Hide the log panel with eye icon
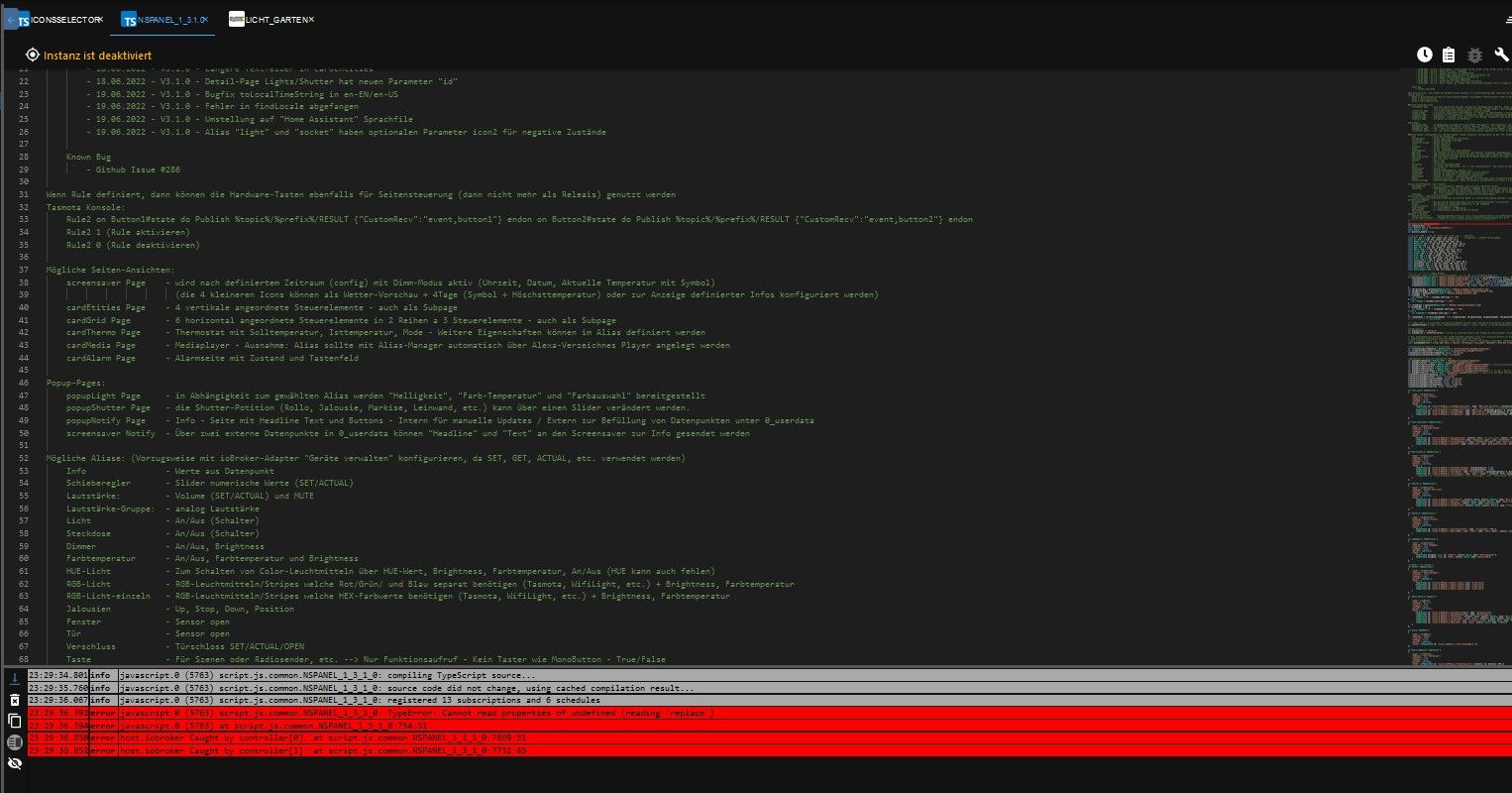This screenshot has height=793, width=1512. pyautogui.click(x=14, y=763)
